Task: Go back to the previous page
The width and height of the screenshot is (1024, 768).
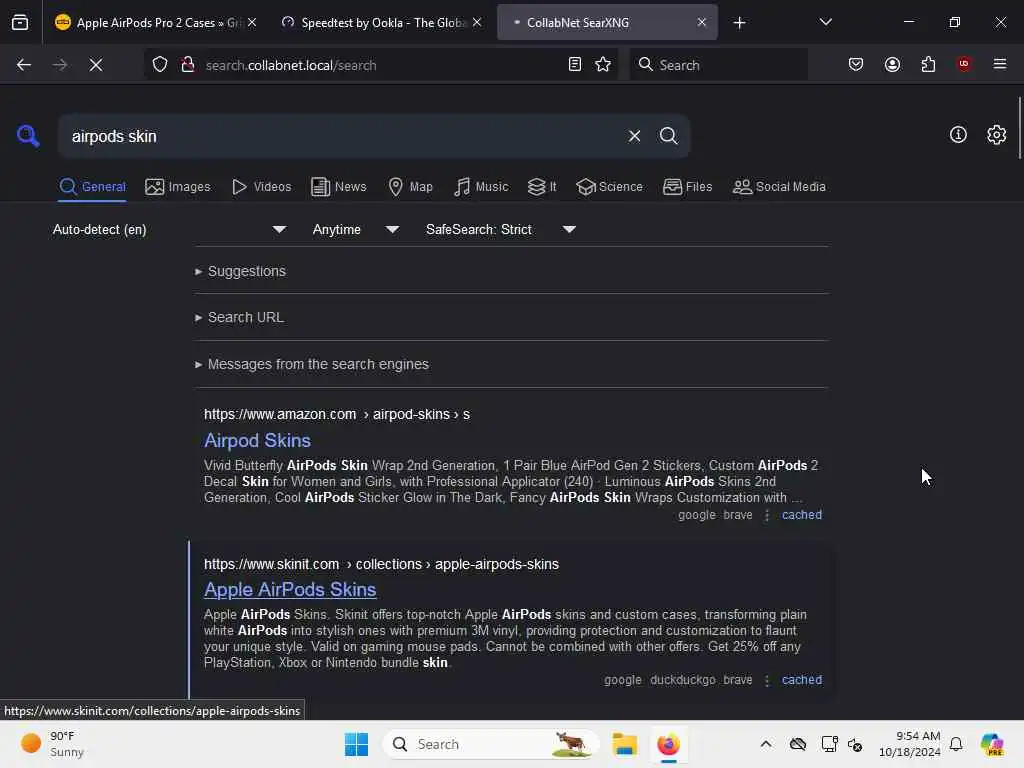Action: (24, 65)
